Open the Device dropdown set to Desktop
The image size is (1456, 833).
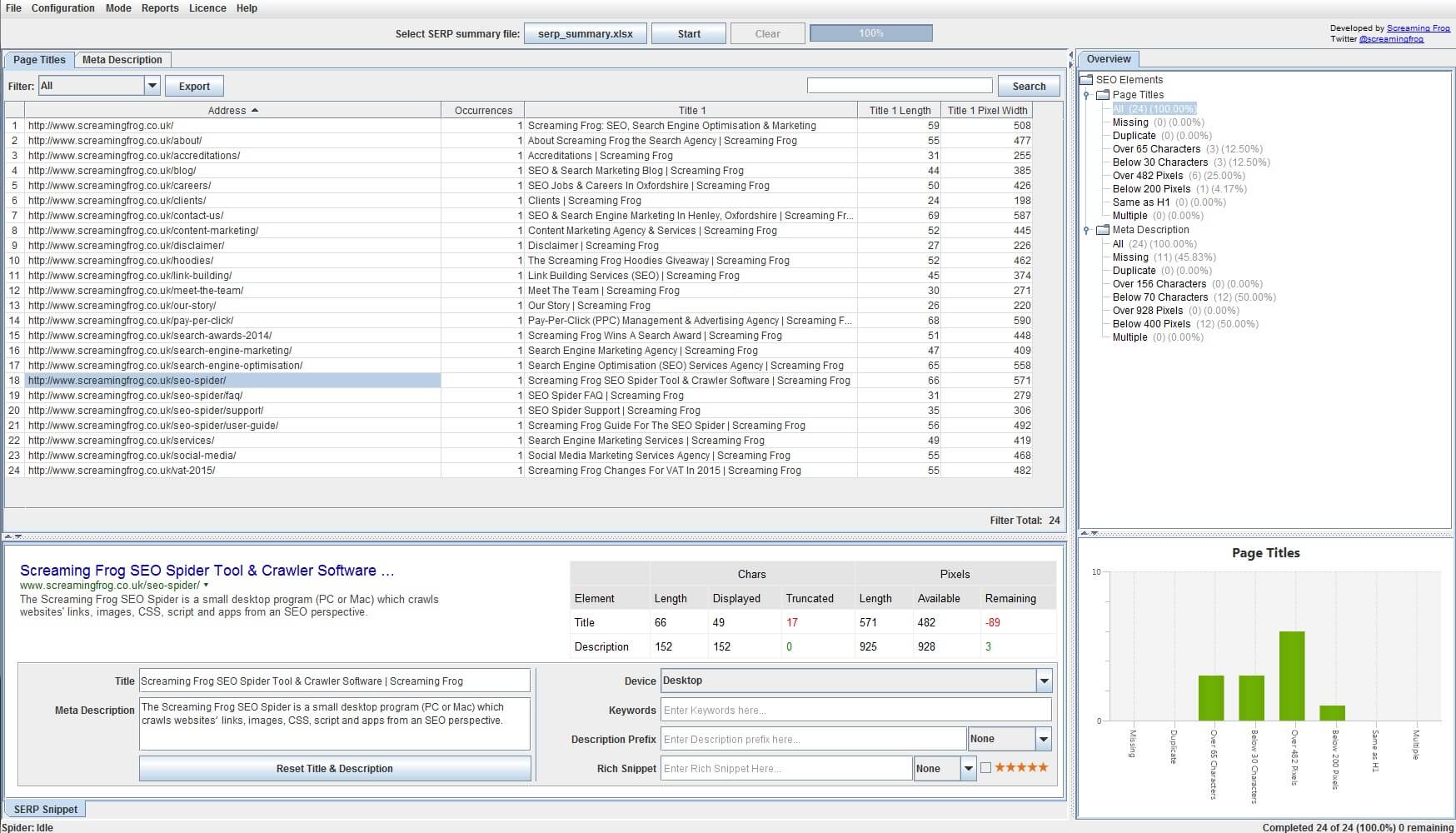(x=1044, y=681)
